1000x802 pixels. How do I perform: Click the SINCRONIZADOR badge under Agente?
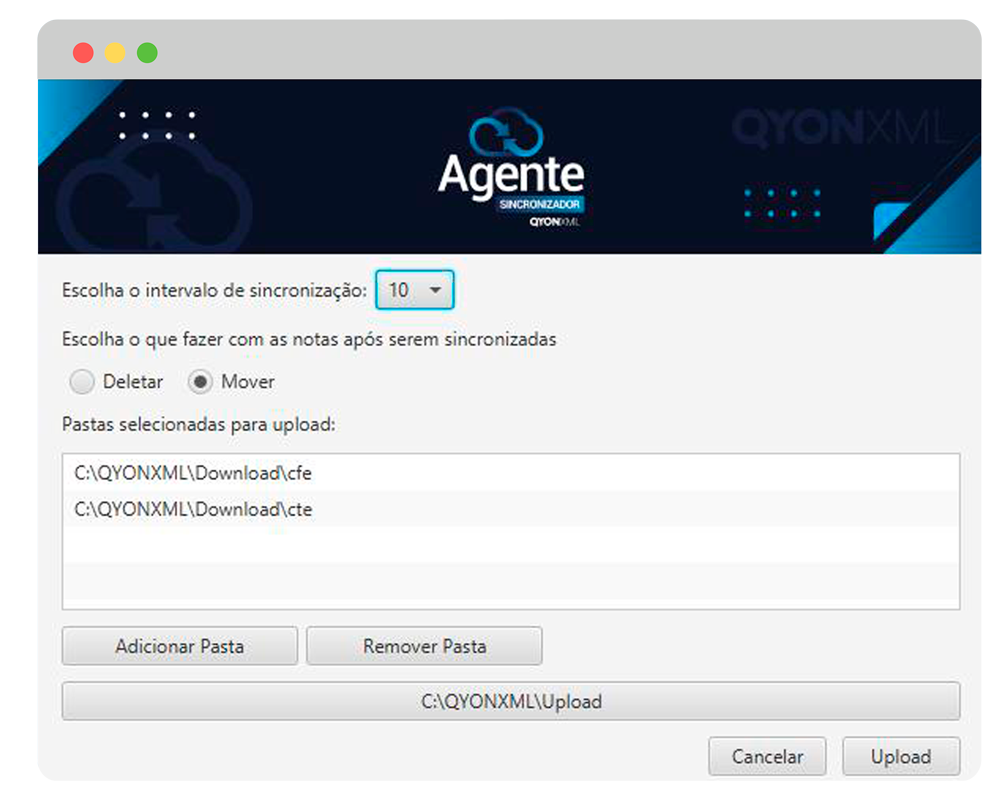click(540, 204)
